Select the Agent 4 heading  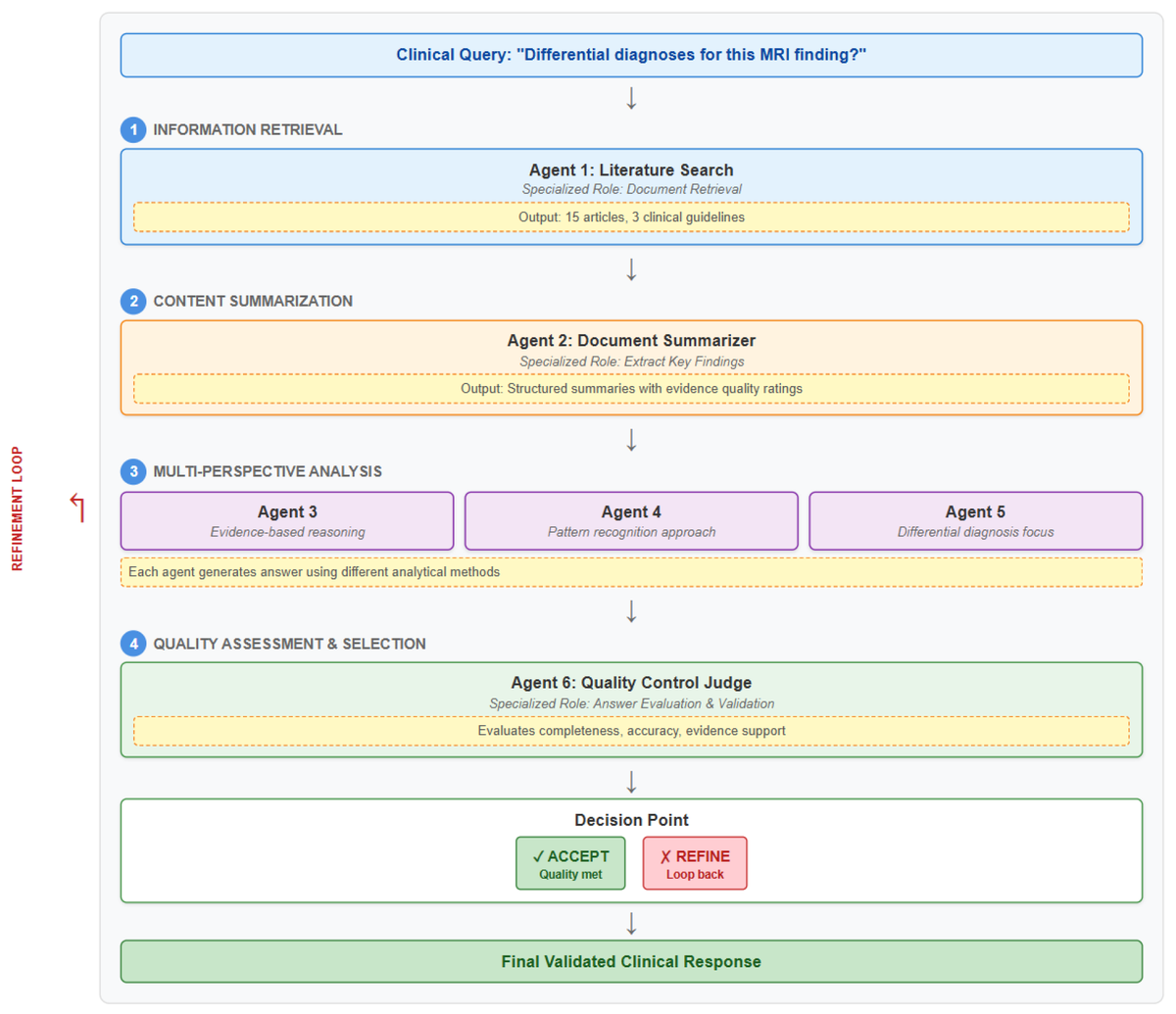pyautogui.click(x=631, y=511)
